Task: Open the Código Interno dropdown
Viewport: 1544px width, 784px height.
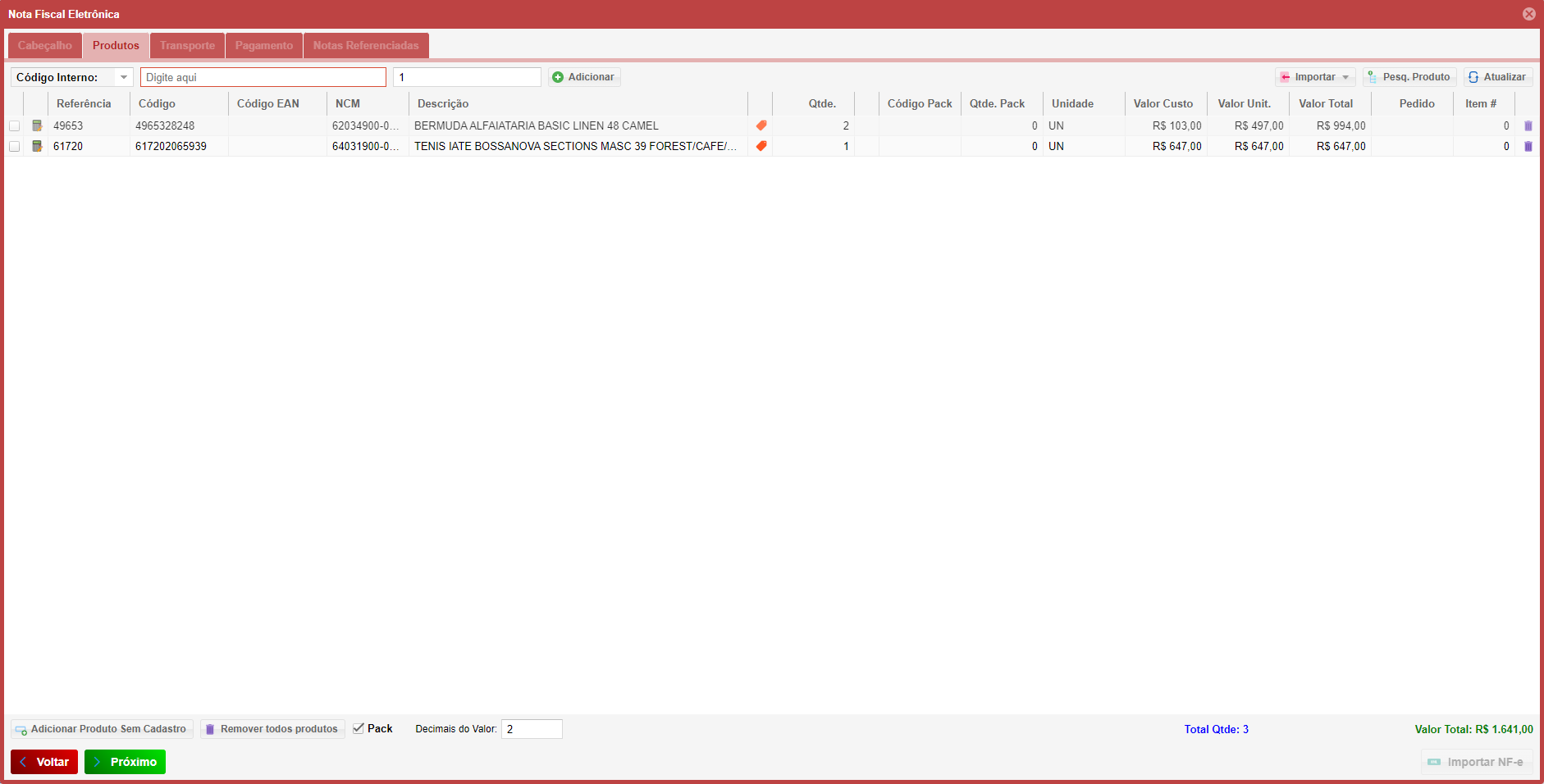Action: [123, 77]
